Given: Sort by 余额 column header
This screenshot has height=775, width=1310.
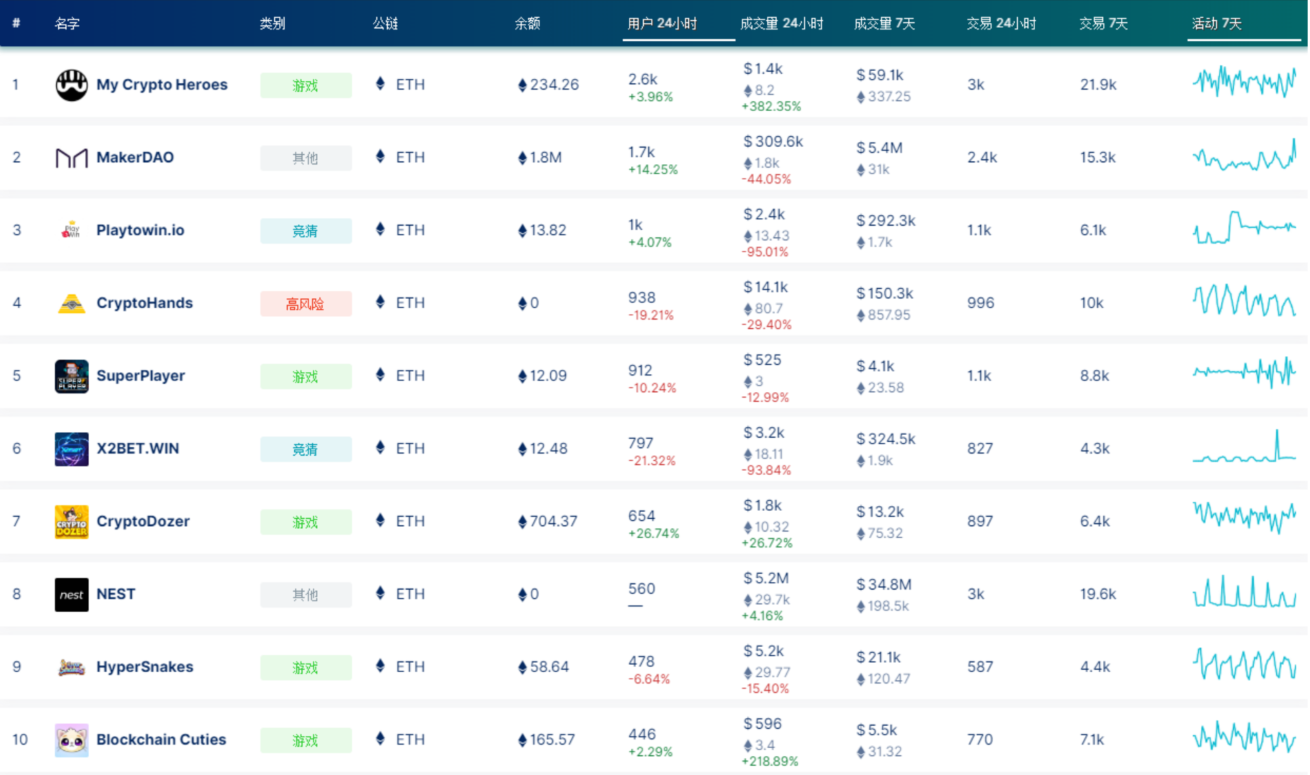Looking at the screenshot, I should coord(527,23).
